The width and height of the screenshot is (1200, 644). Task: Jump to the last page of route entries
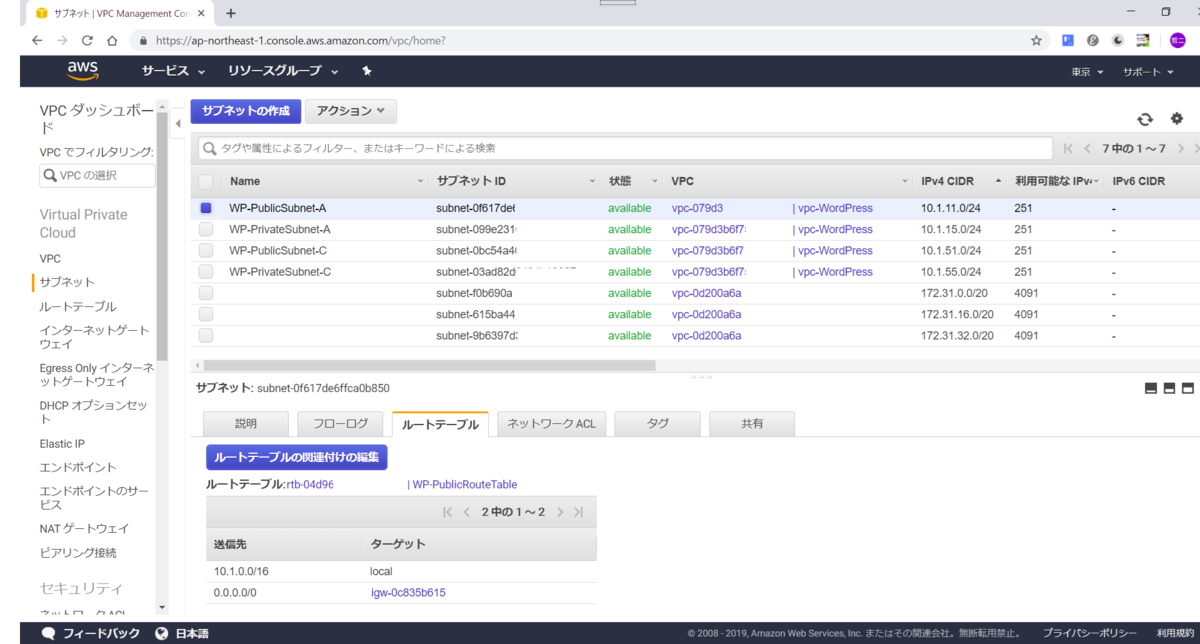[578, 512]
